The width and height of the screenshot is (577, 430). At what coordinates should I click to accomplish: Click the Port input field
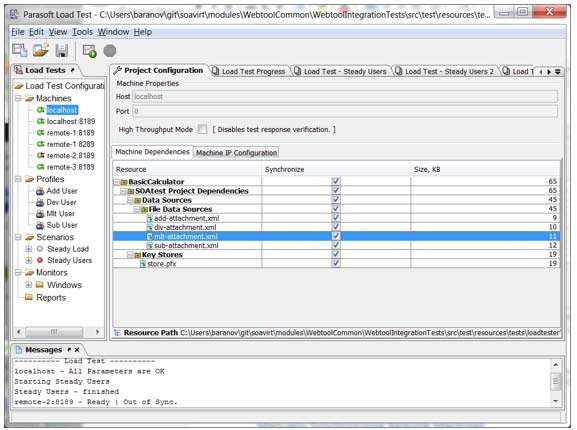tap(344, 111)
